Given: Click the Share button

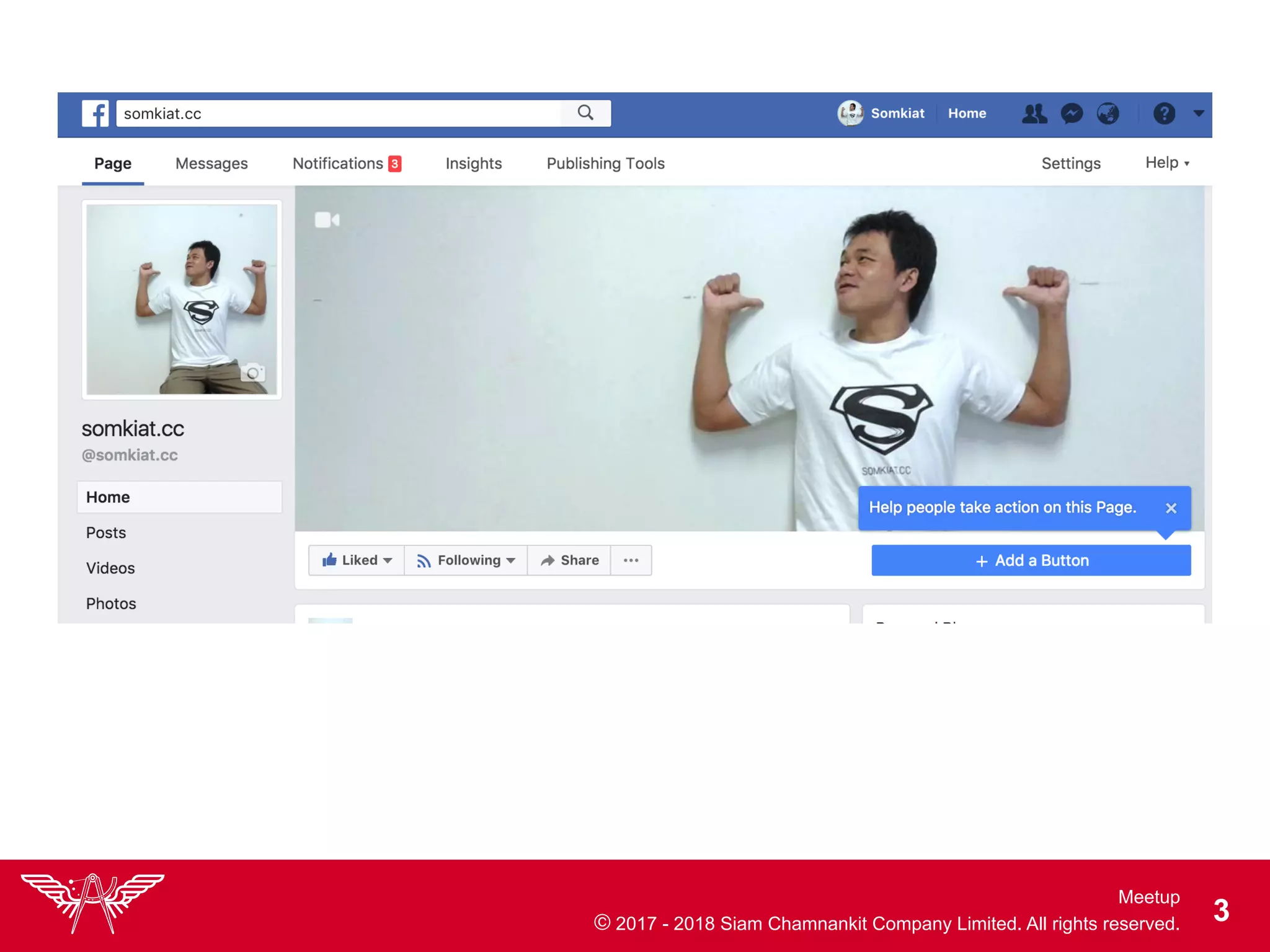Looking at the screenshot, I should point(569,560).
